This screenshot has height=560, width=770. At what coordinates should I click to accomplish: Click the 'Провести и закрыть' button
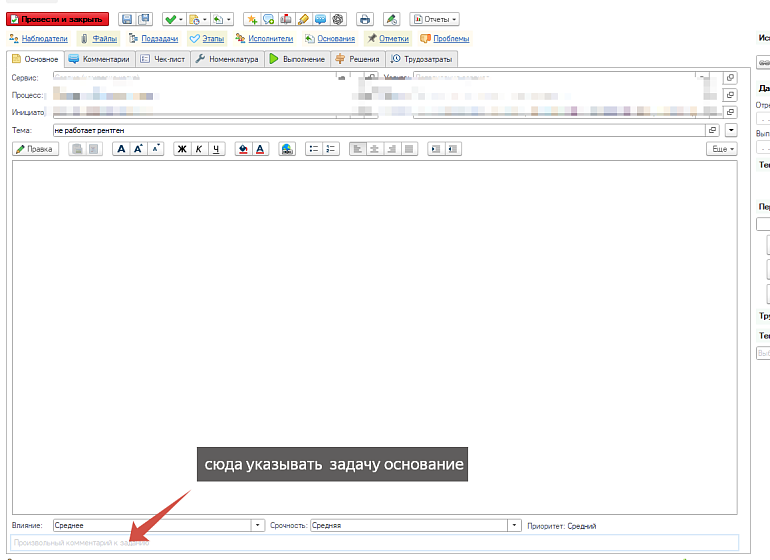(x=57, y=19)
